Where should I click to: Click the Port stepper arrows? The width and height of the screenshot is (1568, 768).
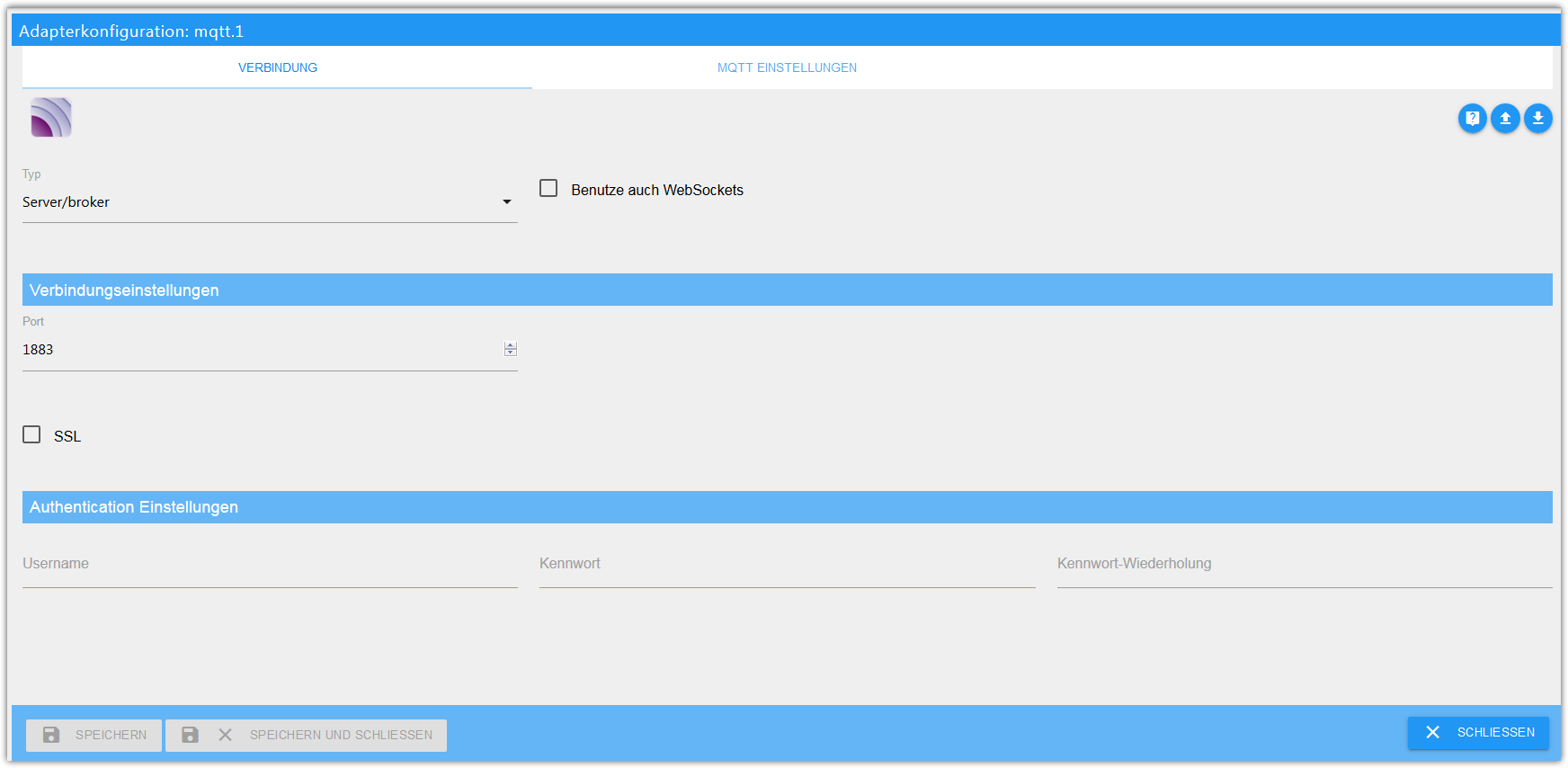pos(511,349)
